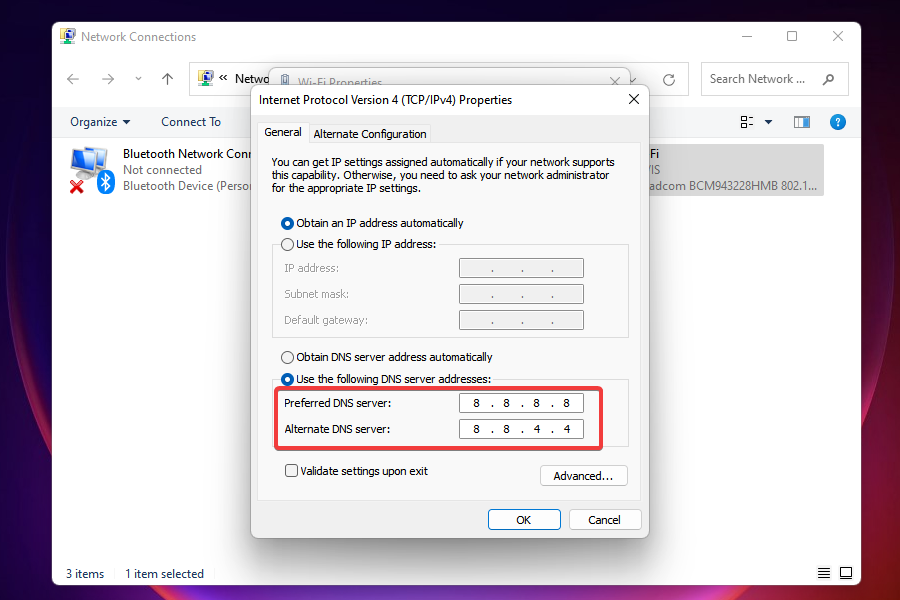
Task: Go up one folder level
Action: (167, 79)
